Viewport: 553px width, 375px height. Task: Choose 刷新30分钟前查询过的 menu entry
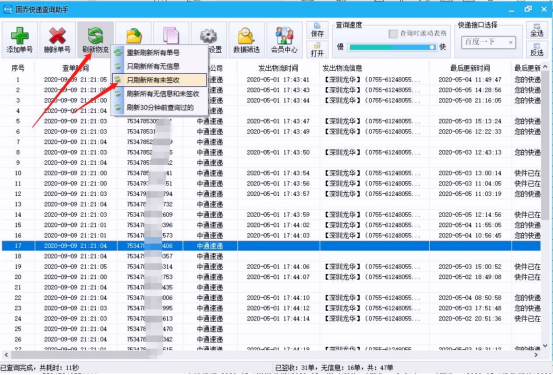point(159,107)
